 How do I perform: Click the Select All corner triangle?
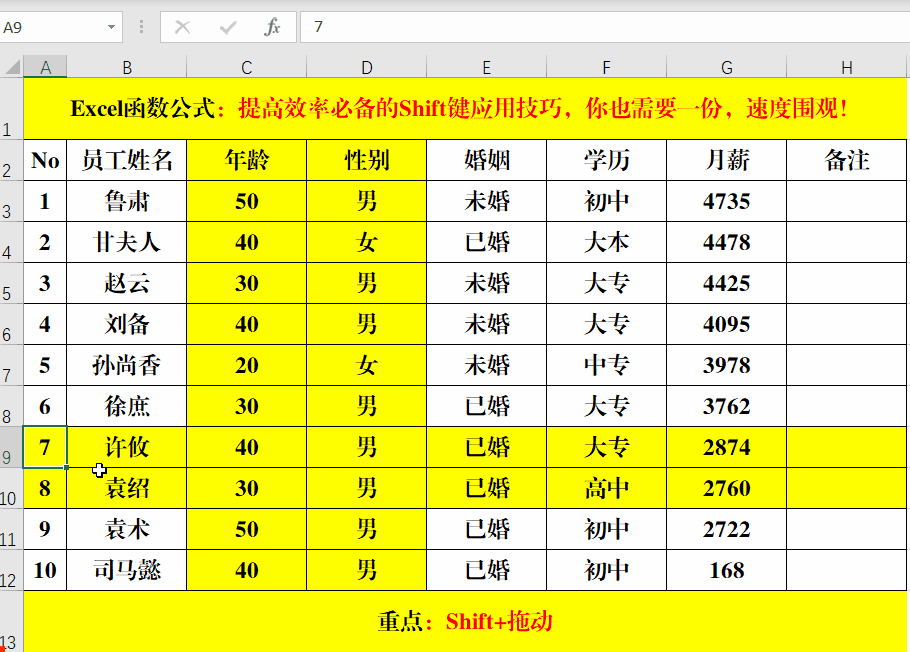(x=12, y=67)
